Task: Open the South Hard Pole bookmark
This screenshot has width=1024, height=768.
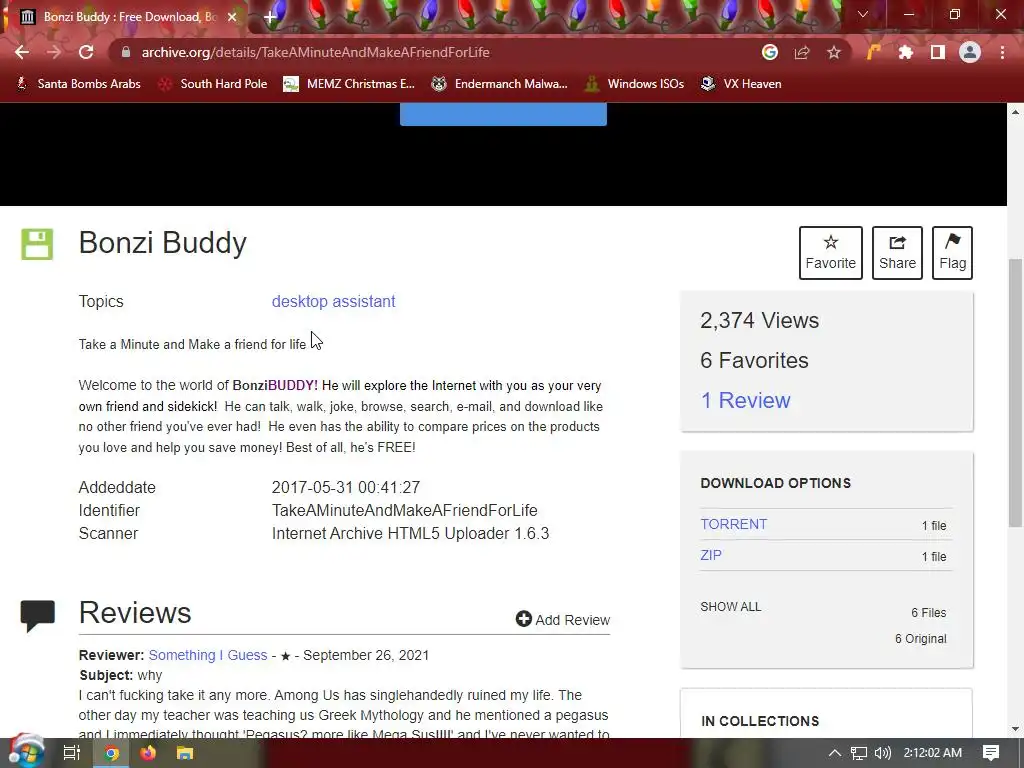Action: coord(213,84)
